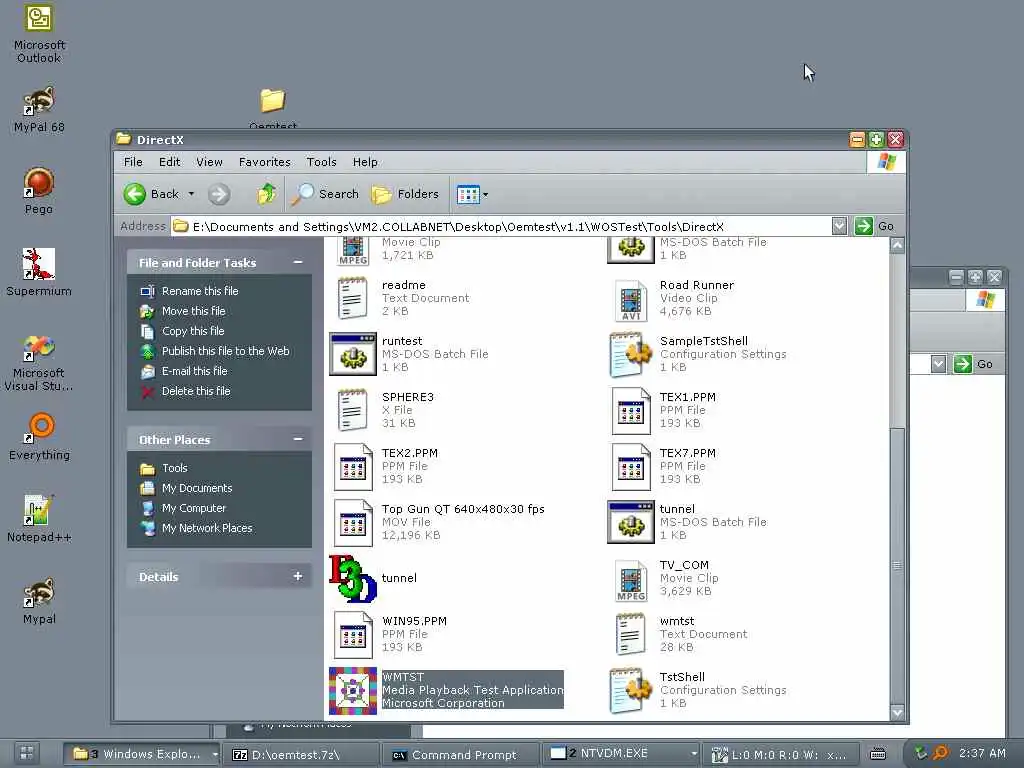This screenshot has height=768, width=1024.
Task: Select the WMTST Media Playback Test Application
Action: [x=447, y=690]
